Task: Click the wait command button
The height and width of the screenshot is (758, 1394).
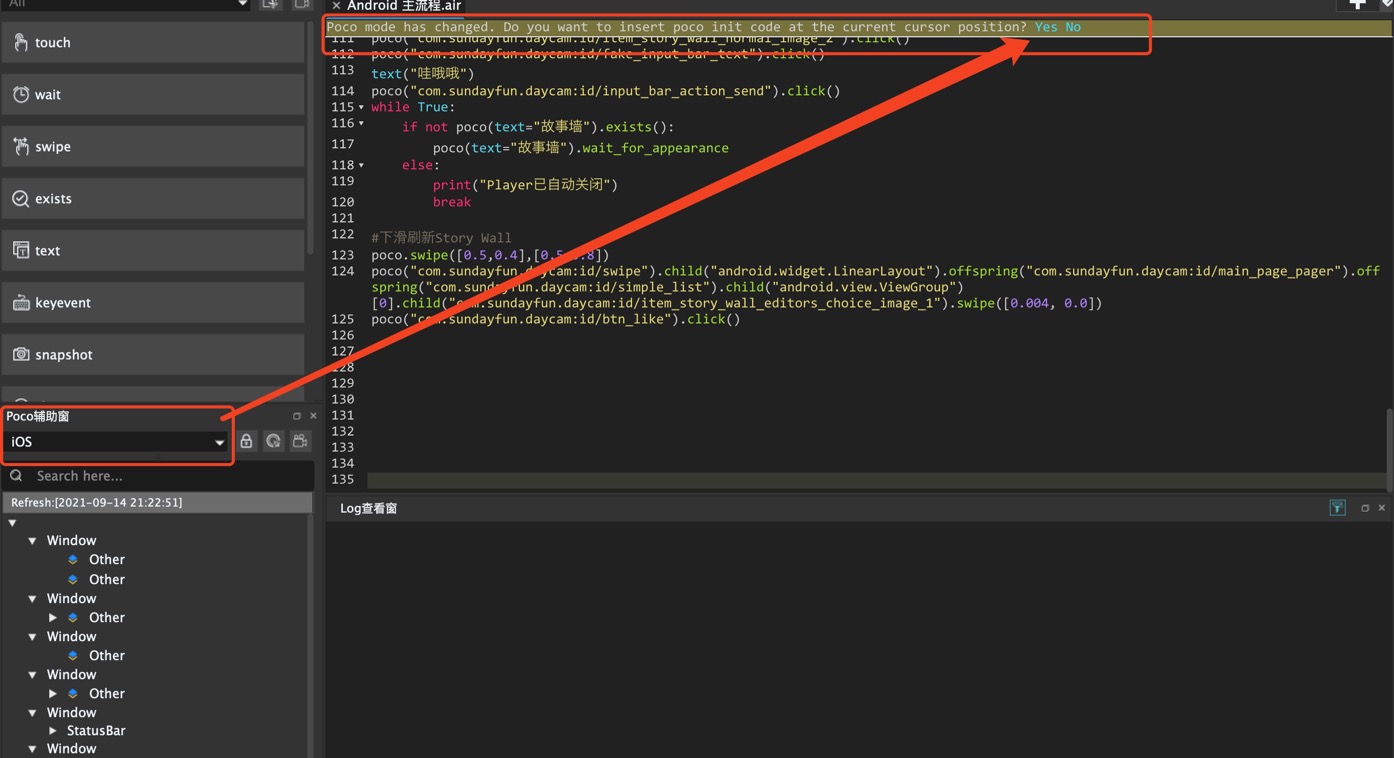Action: tap(153, 94)
